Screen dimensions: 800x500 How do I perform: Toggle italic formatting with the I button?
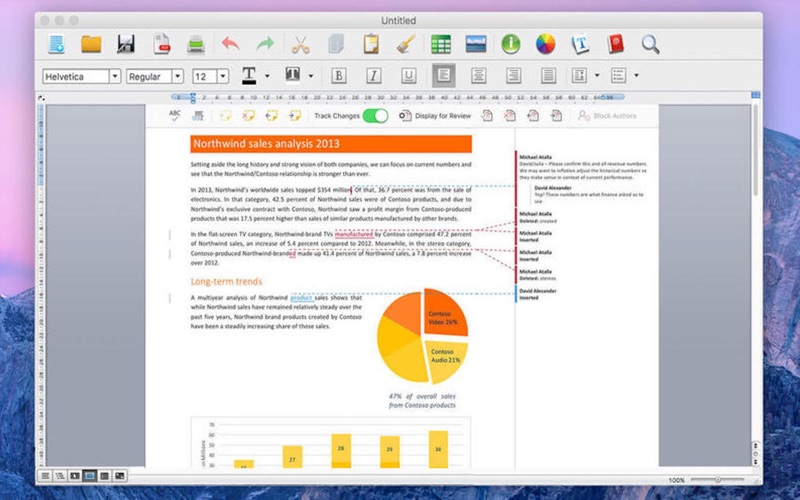373,76
